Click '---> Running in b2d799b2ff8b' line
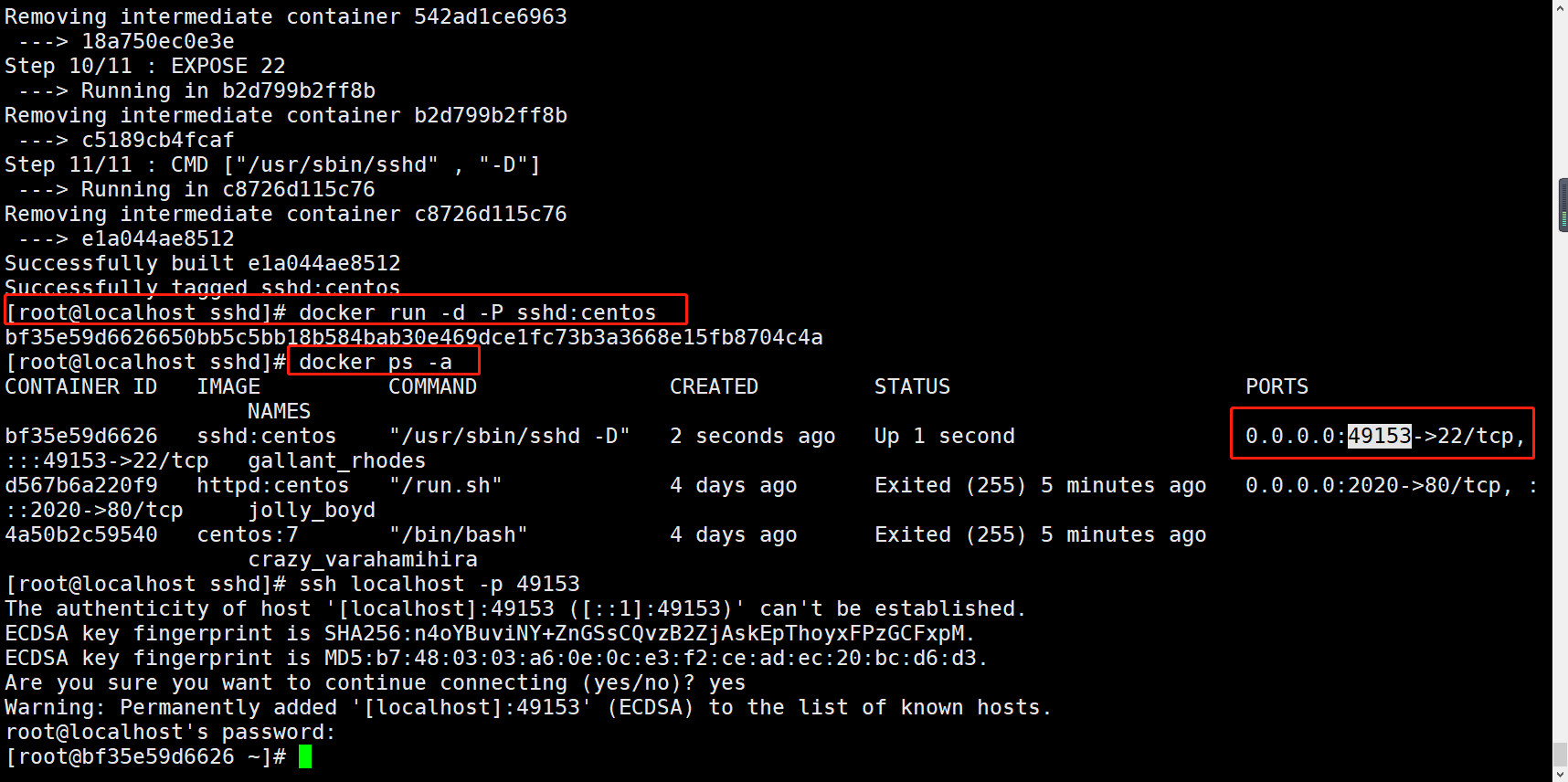The width and height of the screenshot is (1568, 782). point(196,90)
